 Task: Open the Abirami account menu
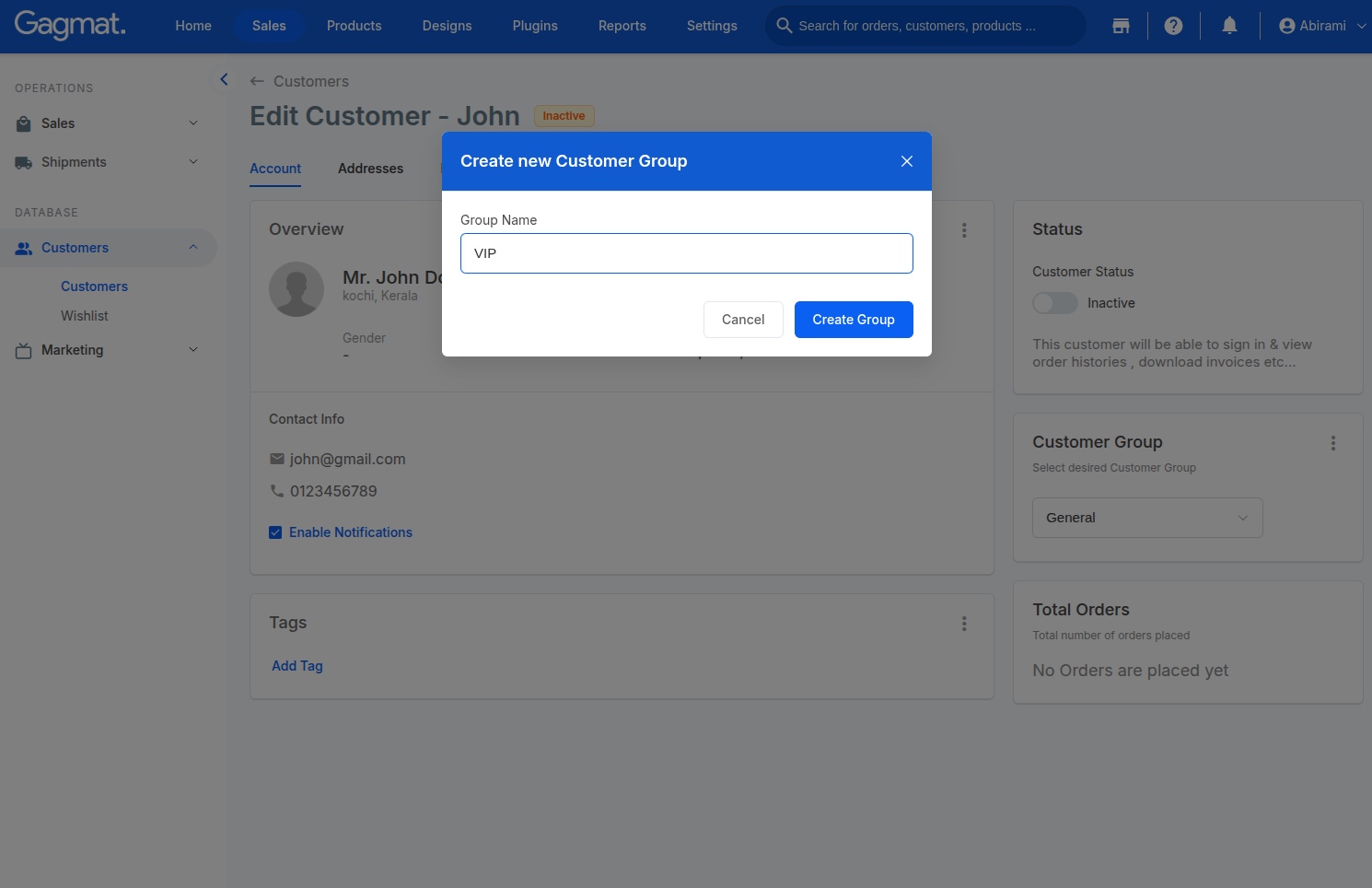[1322, 26]
